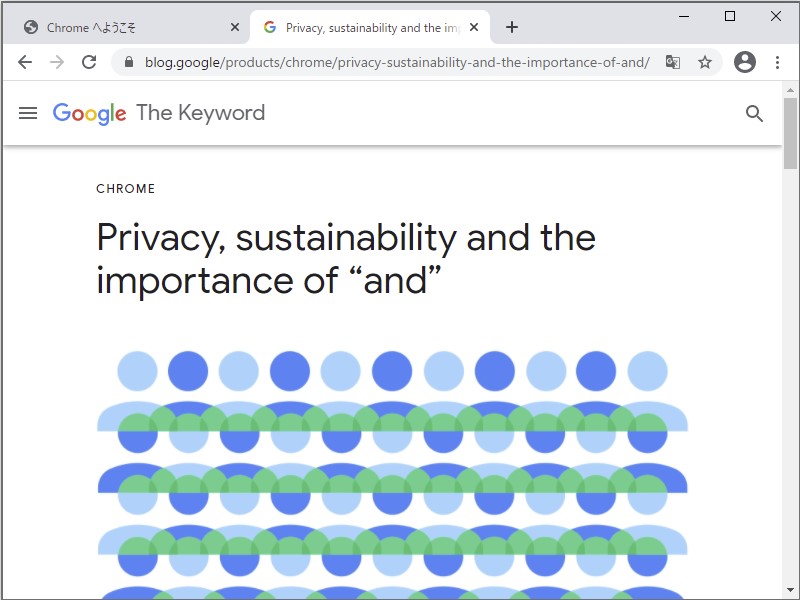Open the CHROME category label
The height and width of the screenshot is (600, 800).
point(125,188)
